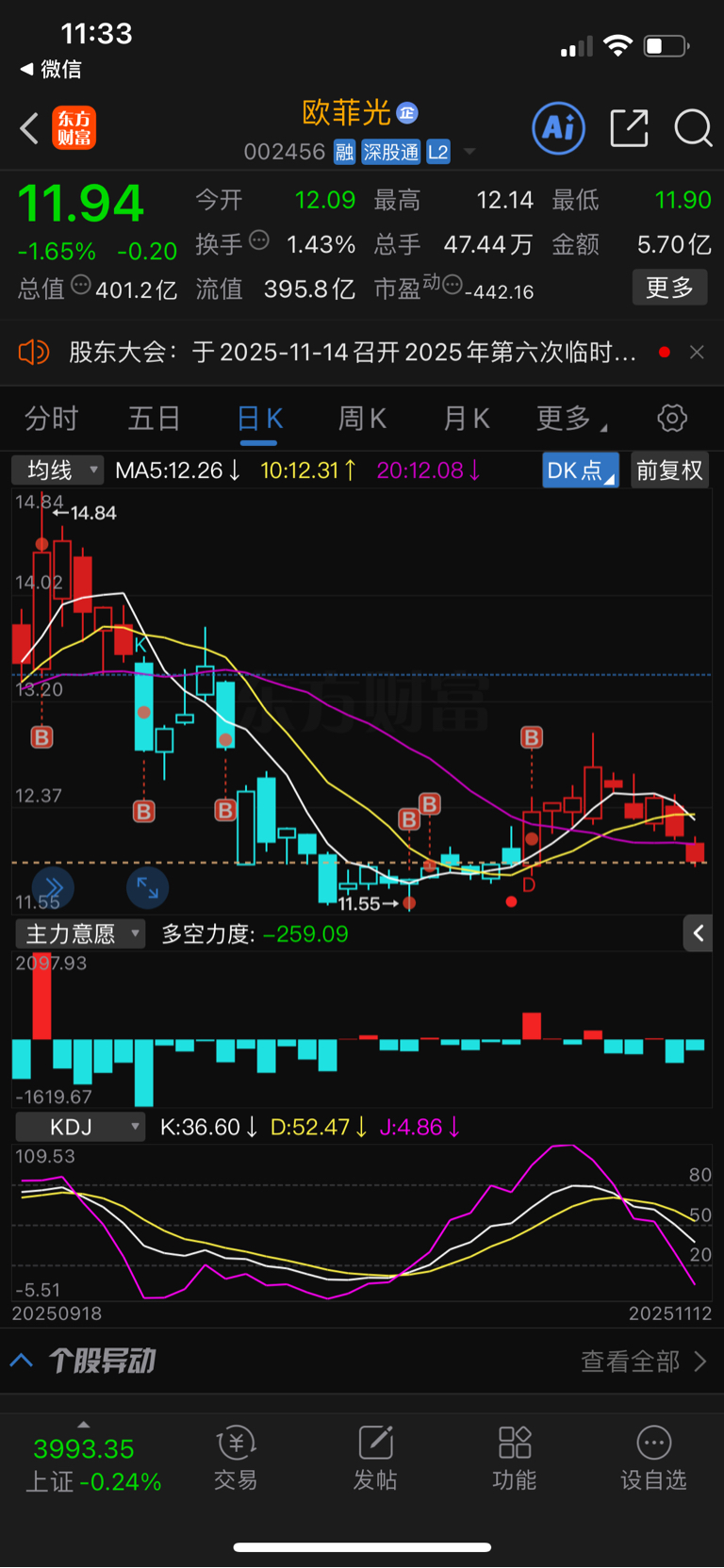Tap the 融 margin badge

(345, 152)
